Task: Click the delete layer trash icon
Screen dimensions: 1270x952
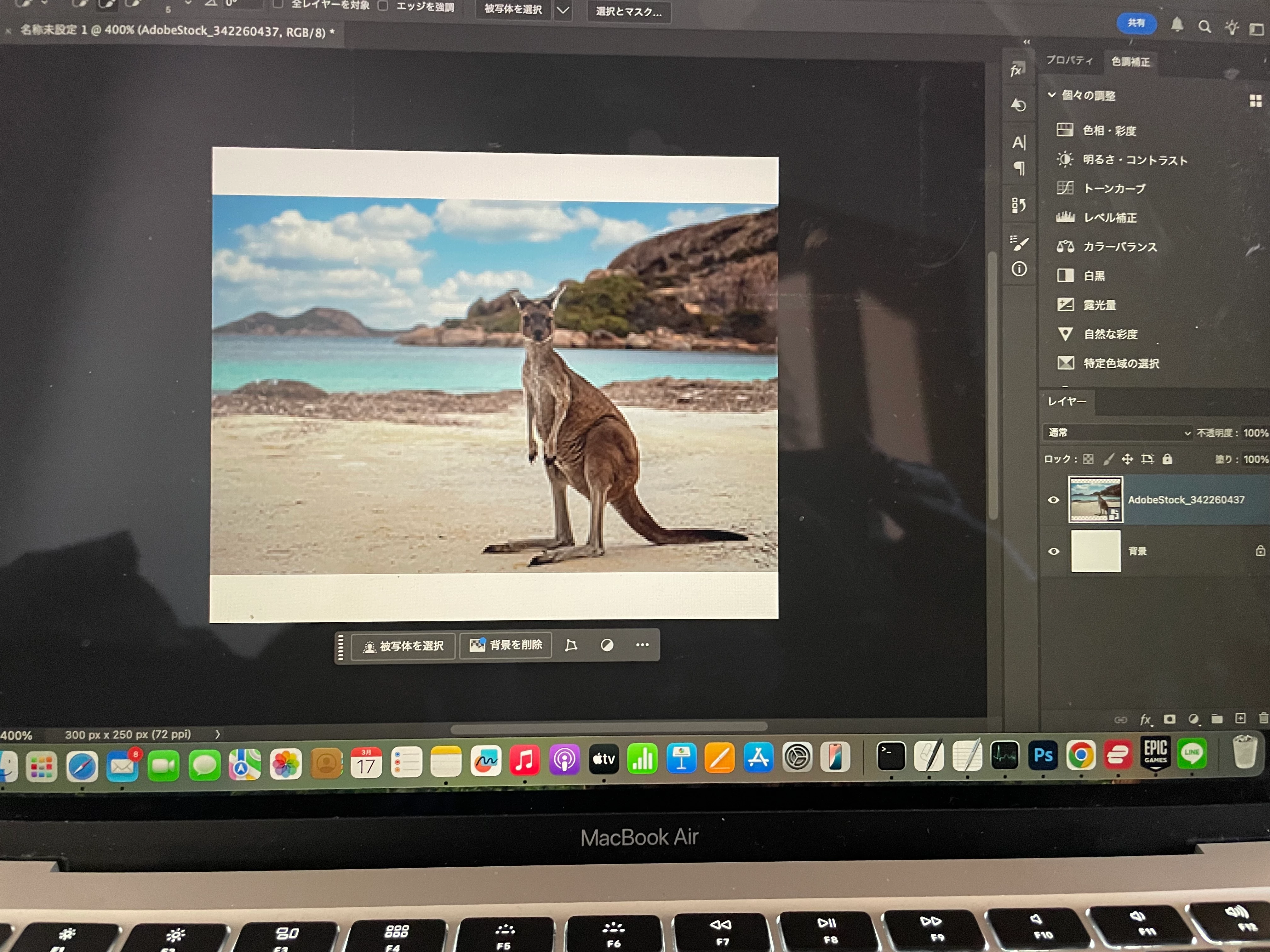Action: 1263,718
